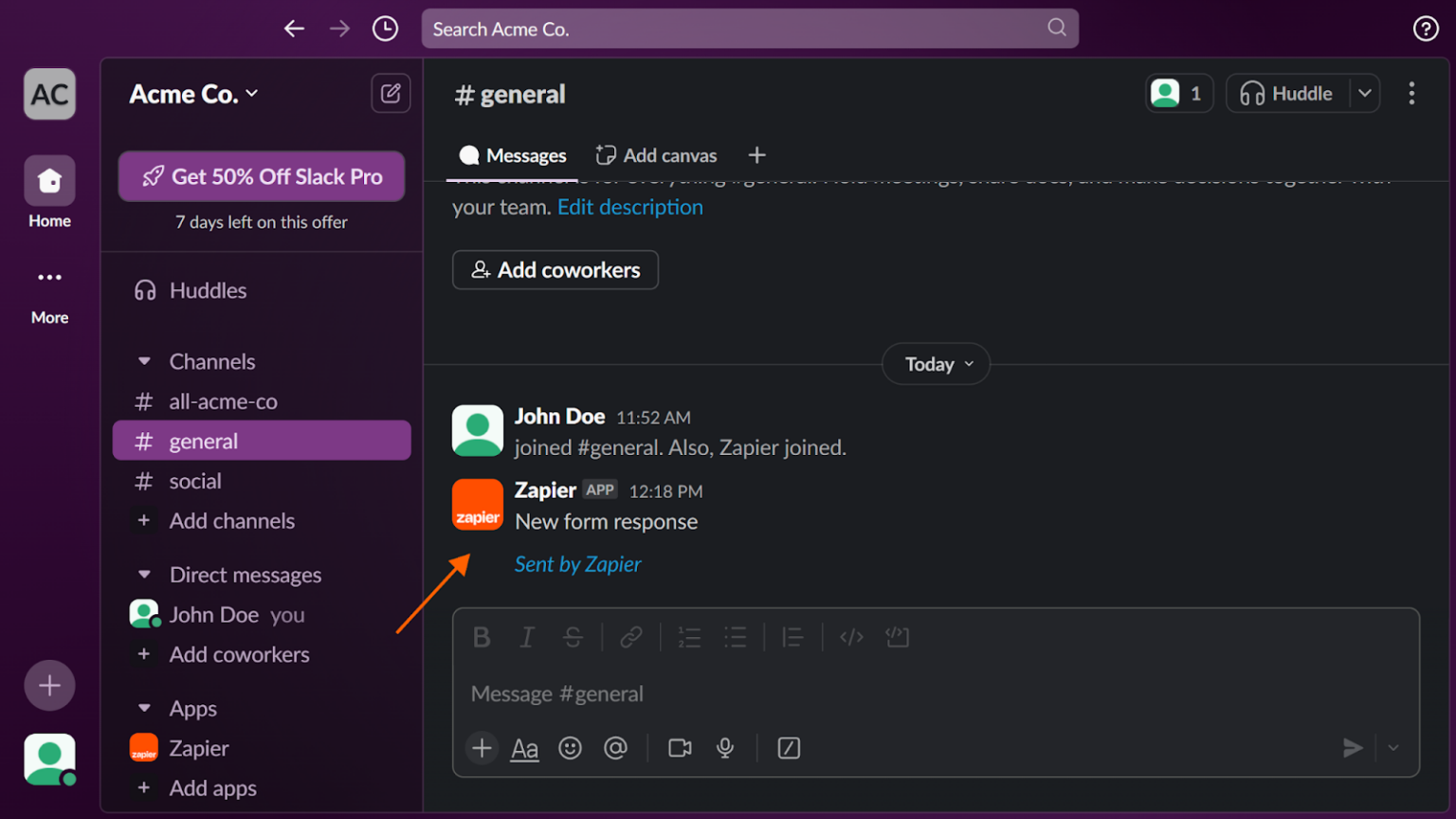
Task: Expand the Huddle options chevron
Action: pyautogui.click(x=1365, y=93)
